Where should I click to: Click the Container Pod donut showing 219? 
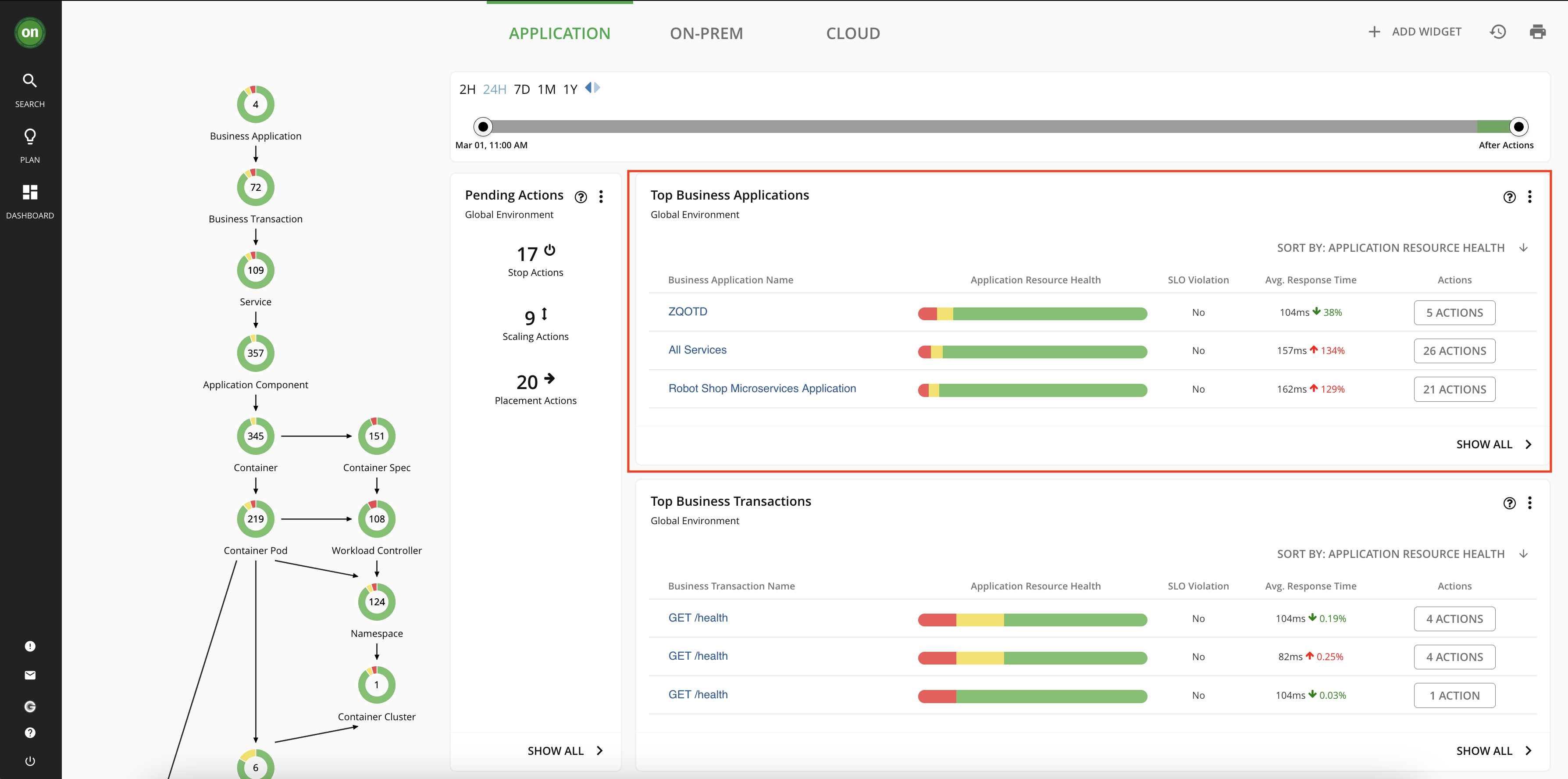click(256, 519)
